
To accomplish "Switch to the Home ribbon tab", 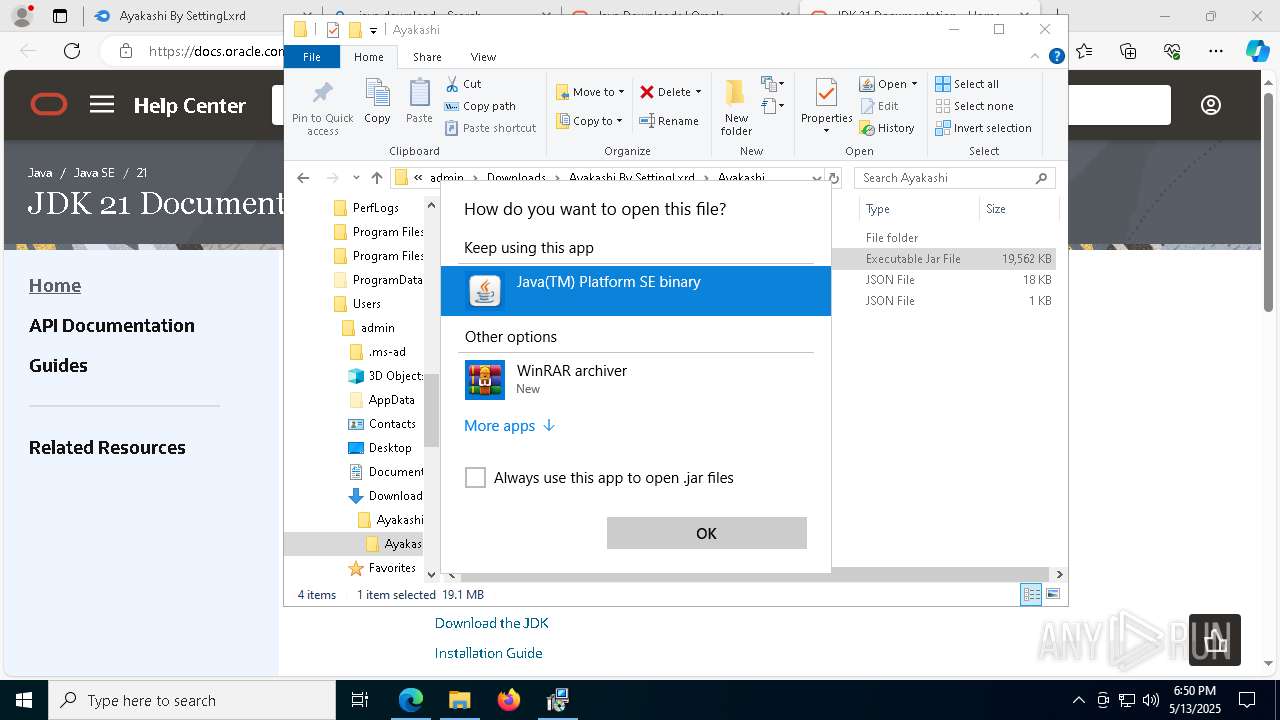I will tap(368, 57).
